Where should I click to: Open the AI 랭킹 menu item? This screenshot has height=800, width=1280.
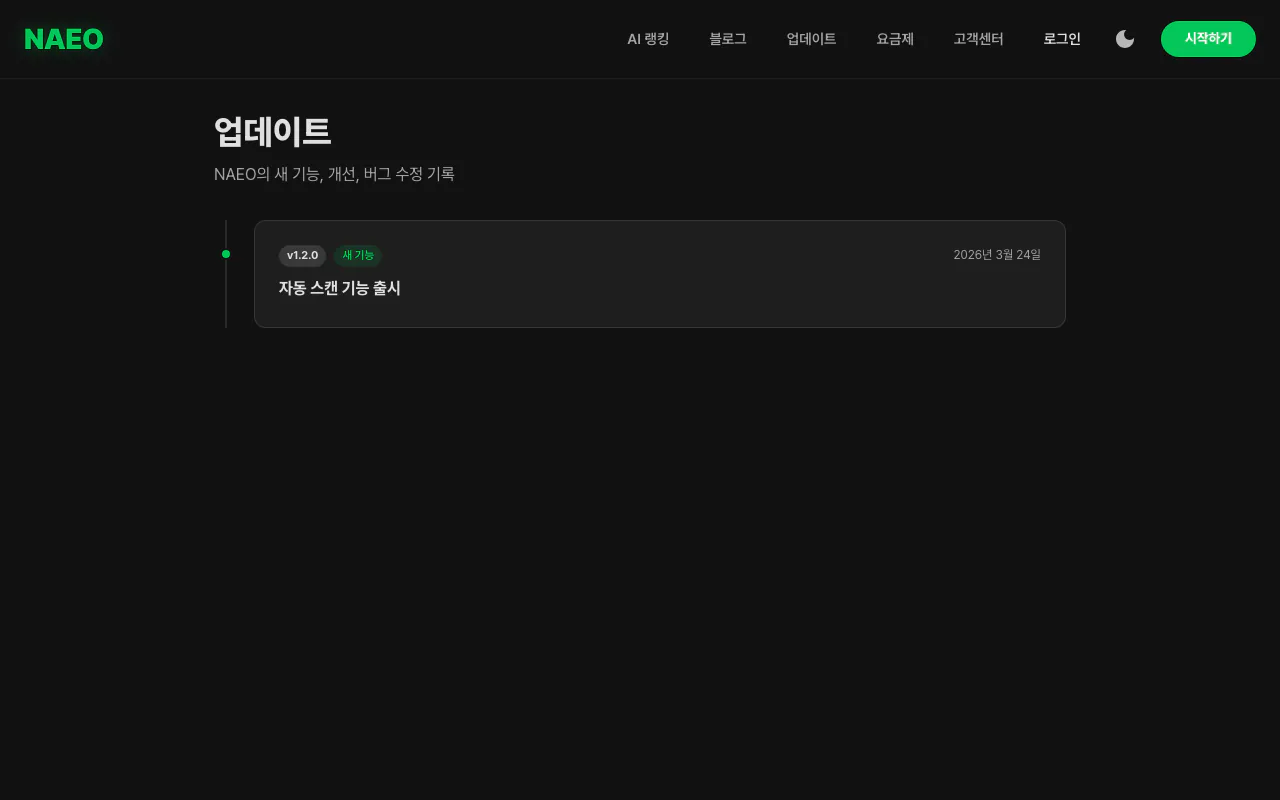648,39
